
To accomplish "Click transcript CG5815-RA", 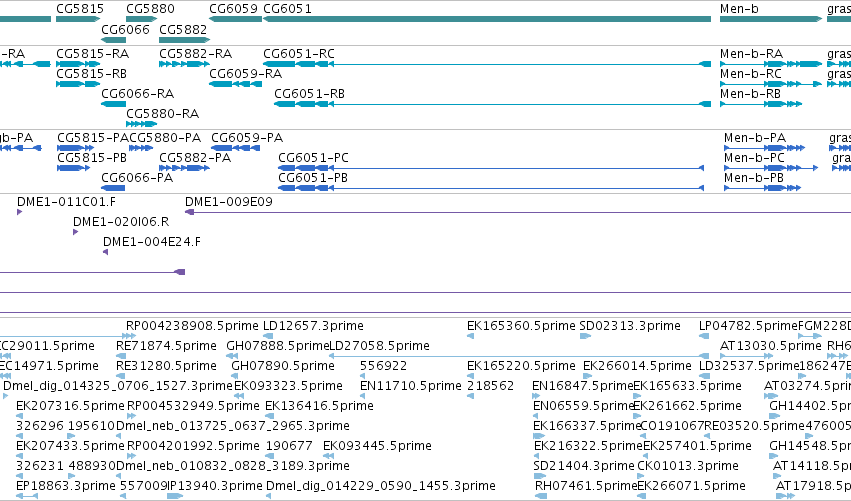I will point(93,54).
